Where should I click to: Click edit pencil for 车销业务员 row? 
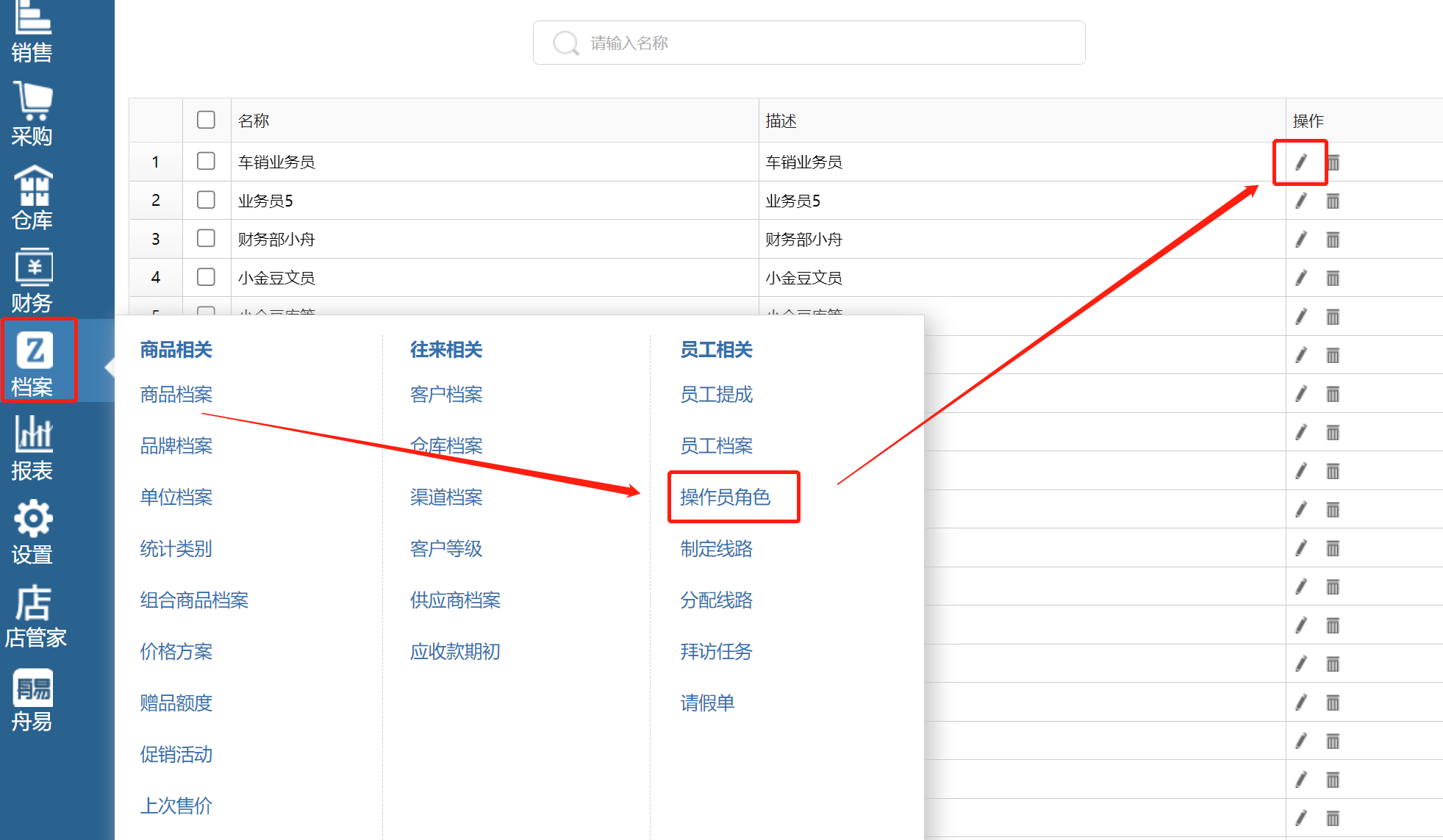[1300, 162]
